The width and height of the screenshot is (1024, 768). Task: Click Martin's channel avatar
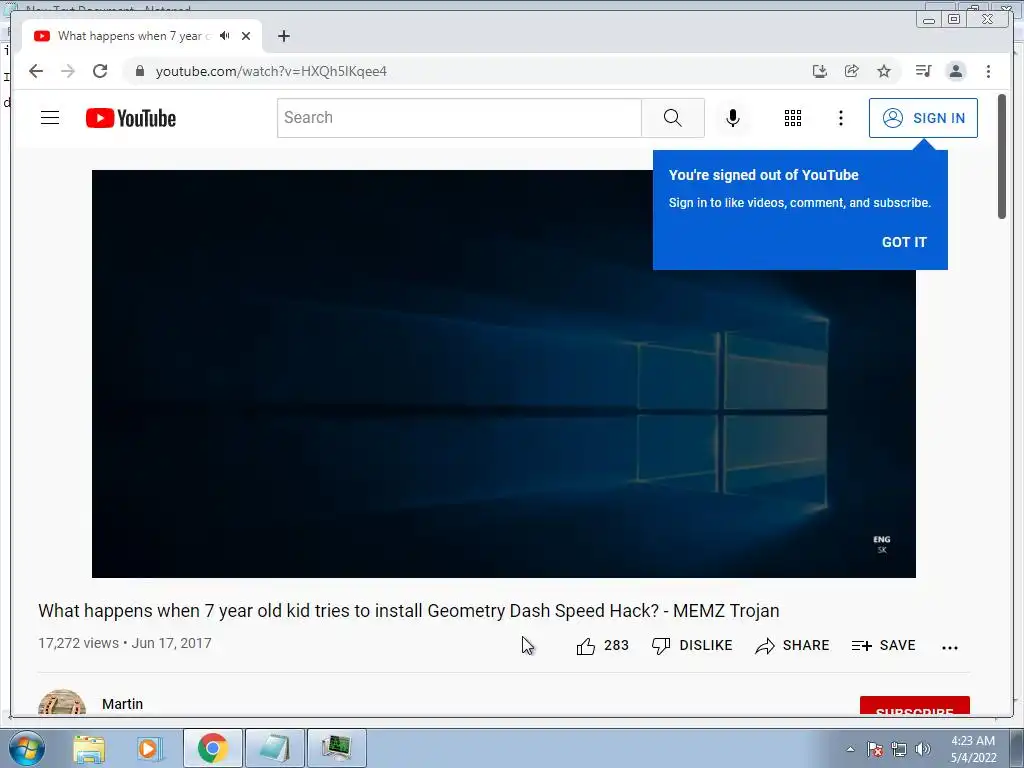tap(62, 702)
